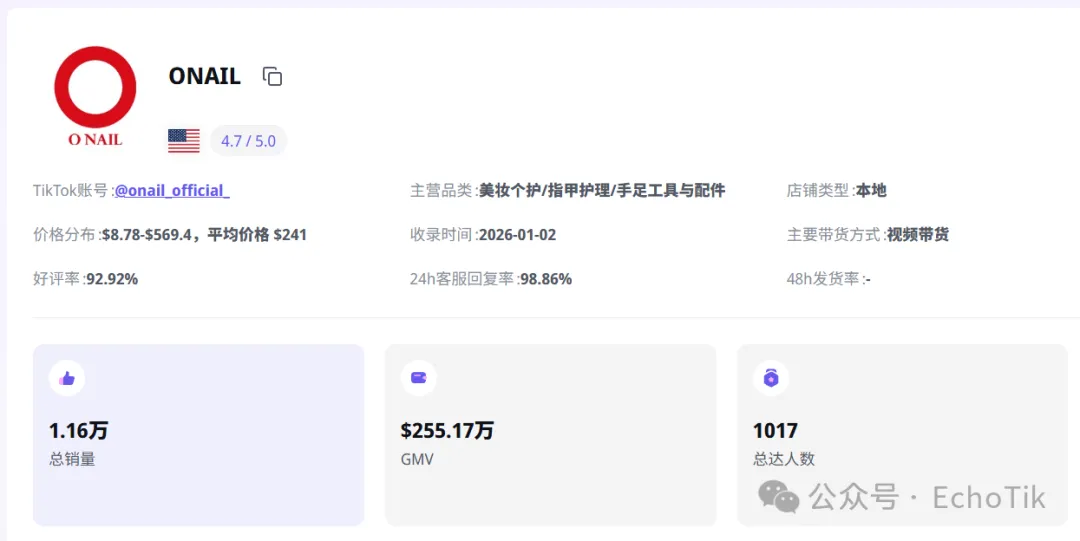Screen dimensions: 1080x541
Task: Click the price range $8.78-$569.4 text
Action: (x=146, y=235)
